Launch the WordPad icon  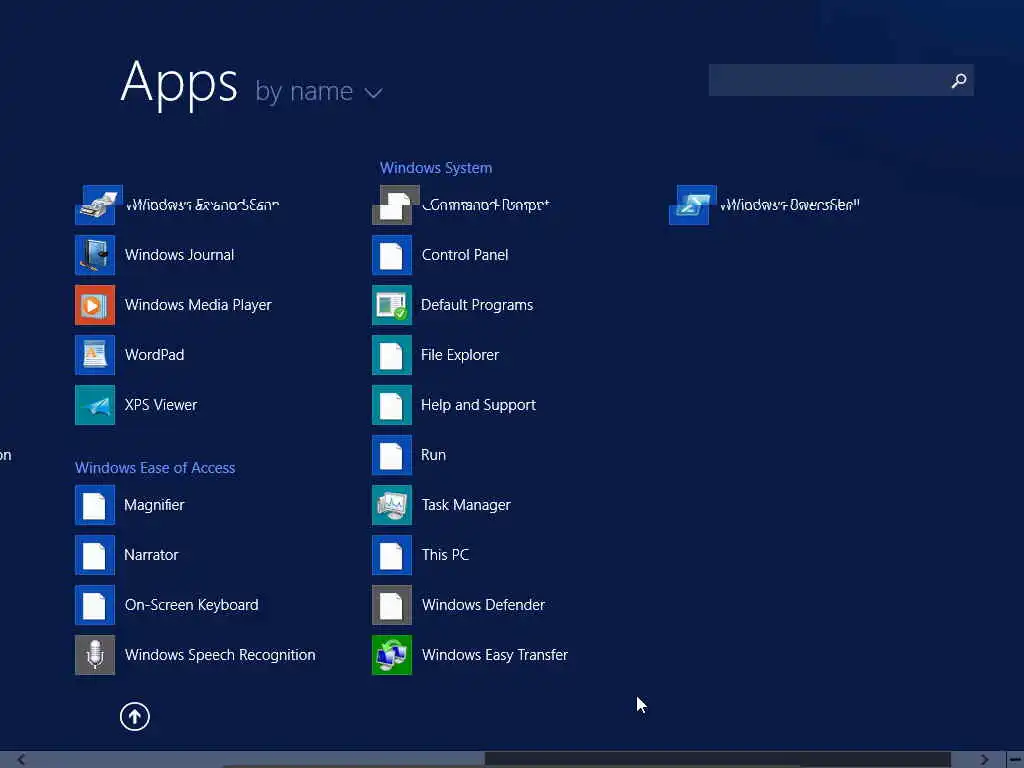coord(95,355)
